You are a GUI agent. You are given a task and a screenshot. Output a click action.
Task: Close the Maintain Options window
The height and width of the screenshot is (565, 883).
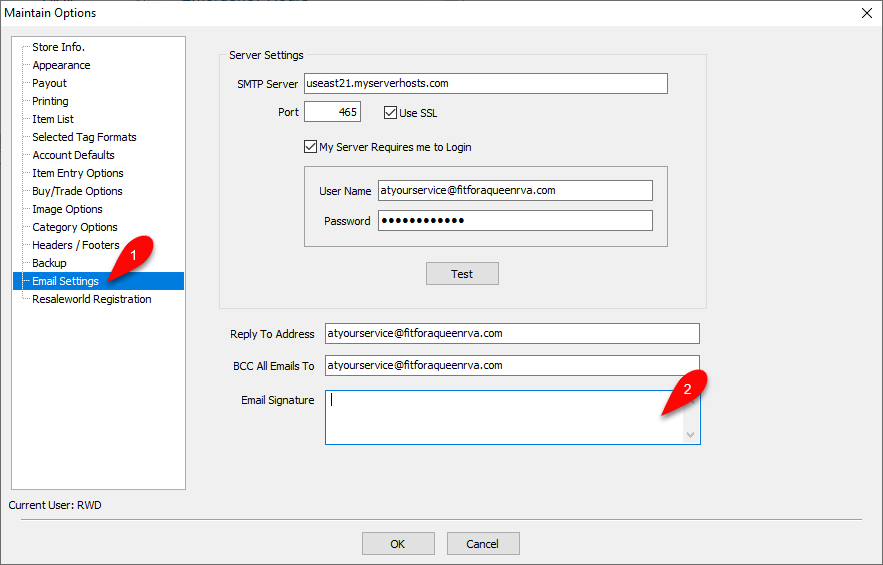tap(867, 13)
